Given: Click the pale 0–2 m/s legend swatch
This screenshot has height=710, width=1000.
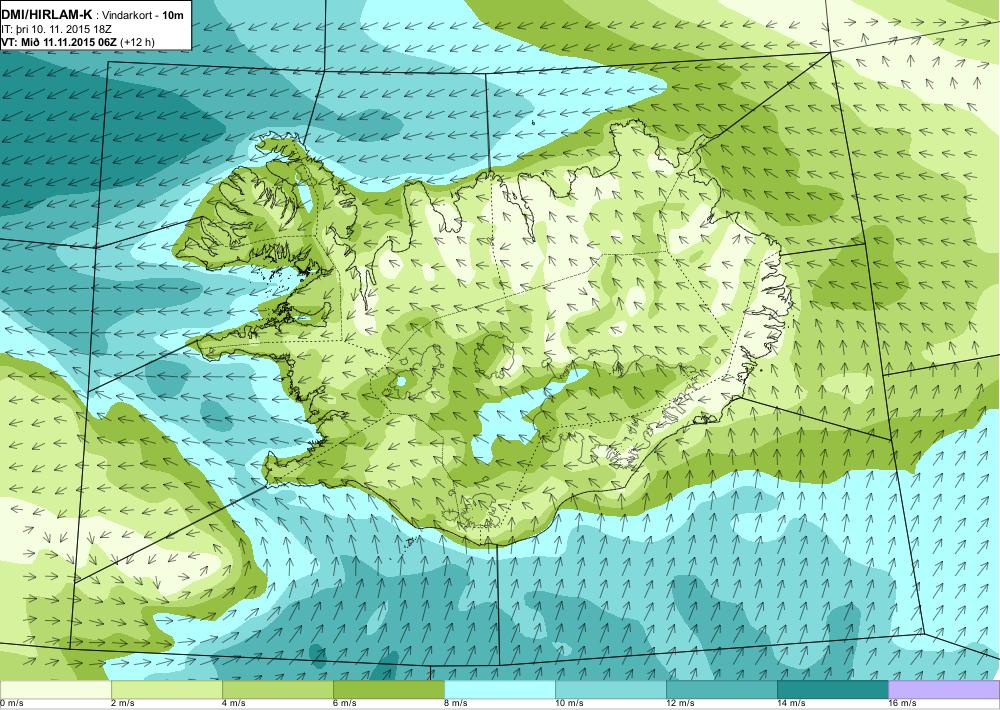Looking at the screenshot, I should (55, 690).
